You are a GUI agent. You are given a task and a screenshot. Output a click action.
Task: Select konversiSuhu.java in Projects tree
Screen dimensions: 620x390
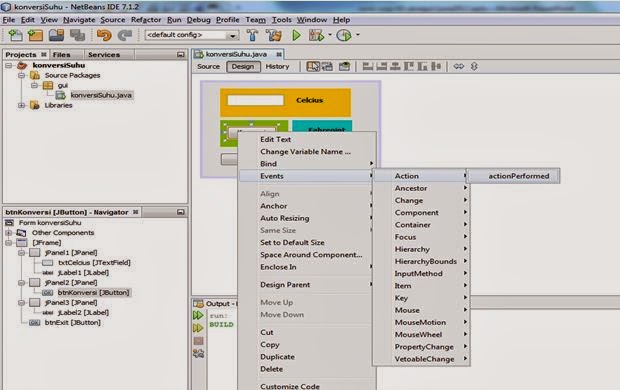(x=101, y=95)
